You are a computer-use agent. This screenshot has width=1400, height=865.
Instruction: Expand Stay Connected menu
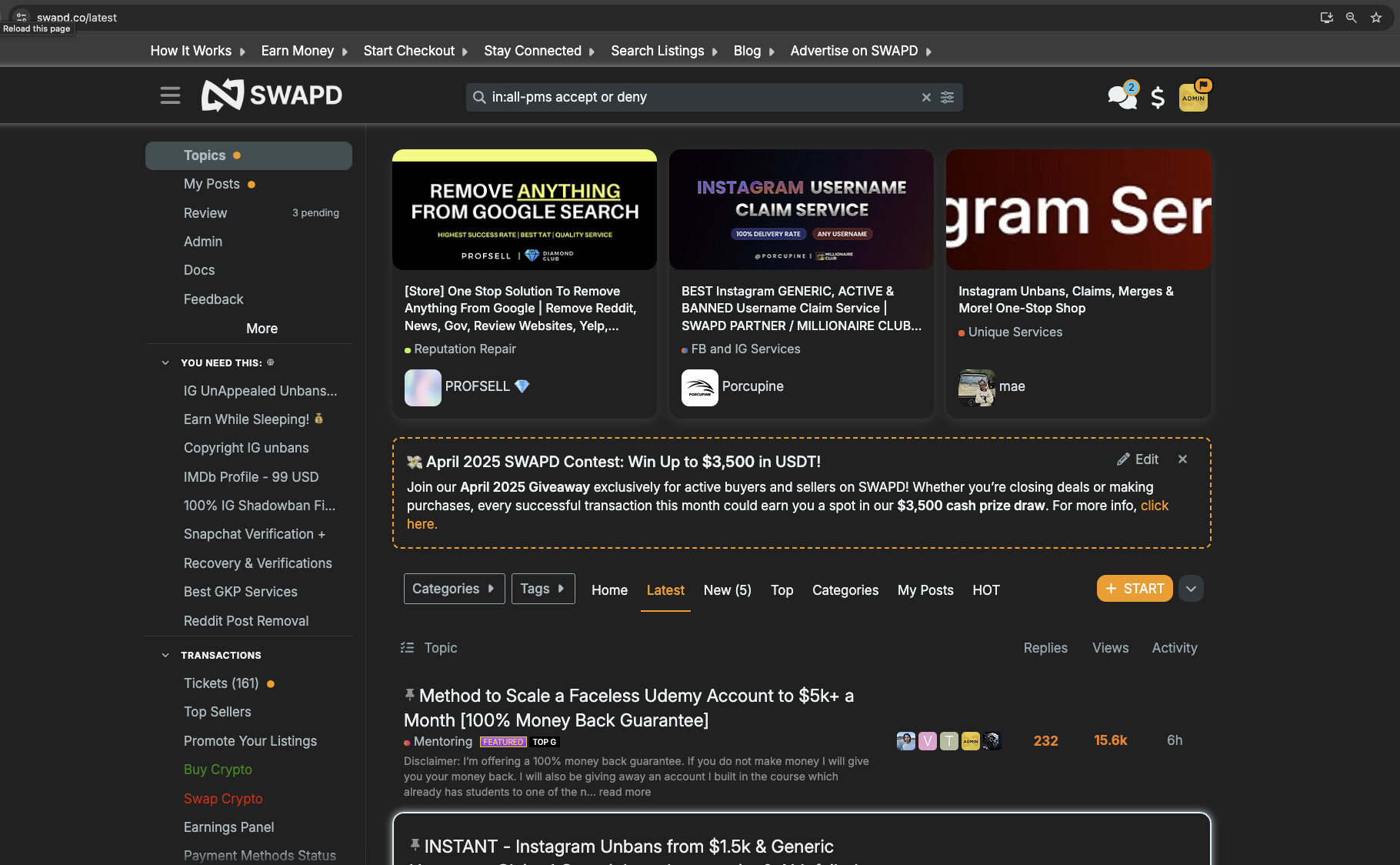(x=539, y=51)
